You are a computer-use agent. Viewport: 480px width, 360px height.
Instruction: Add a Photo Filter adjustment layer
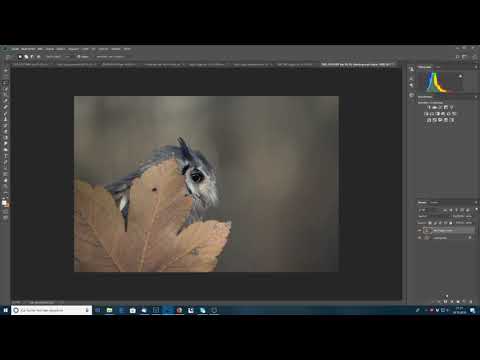click(x=443, y=114)
